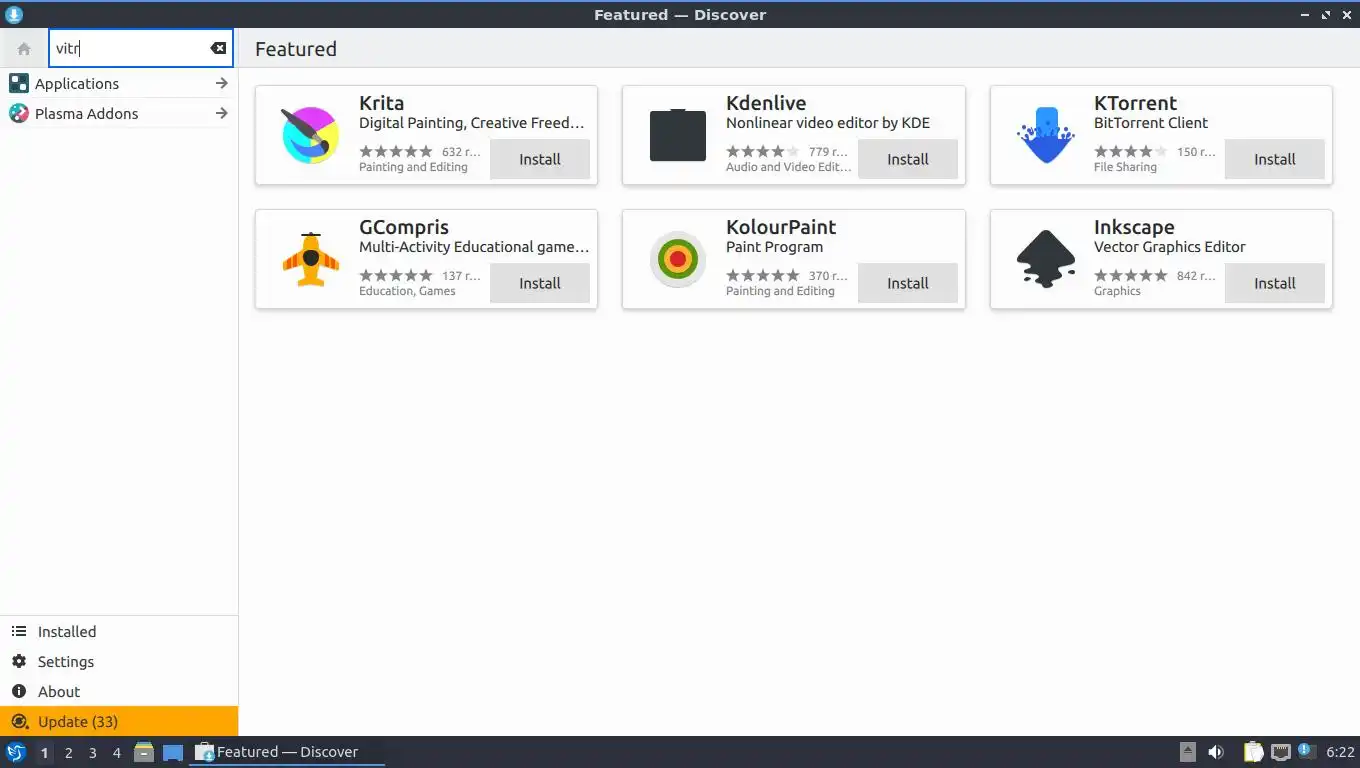The width and height of the screenshot is (1360, 768).
Task: Click the show desktop taskbar icon
Action: coord(173,752)
